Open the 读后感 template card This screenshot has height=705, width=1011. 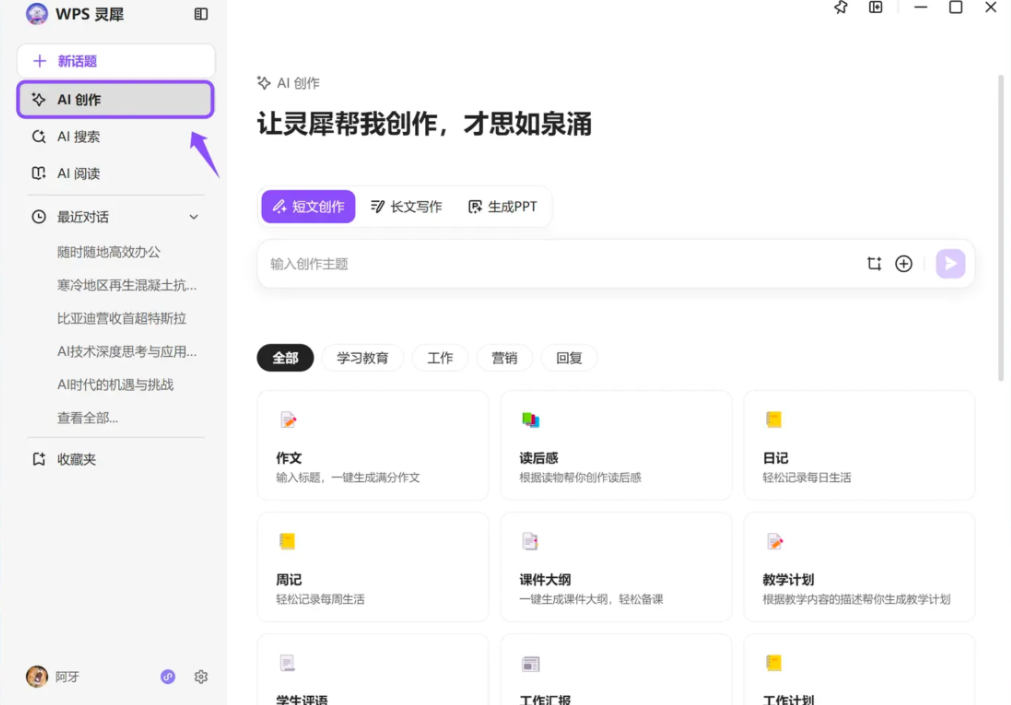coord(616,446)
